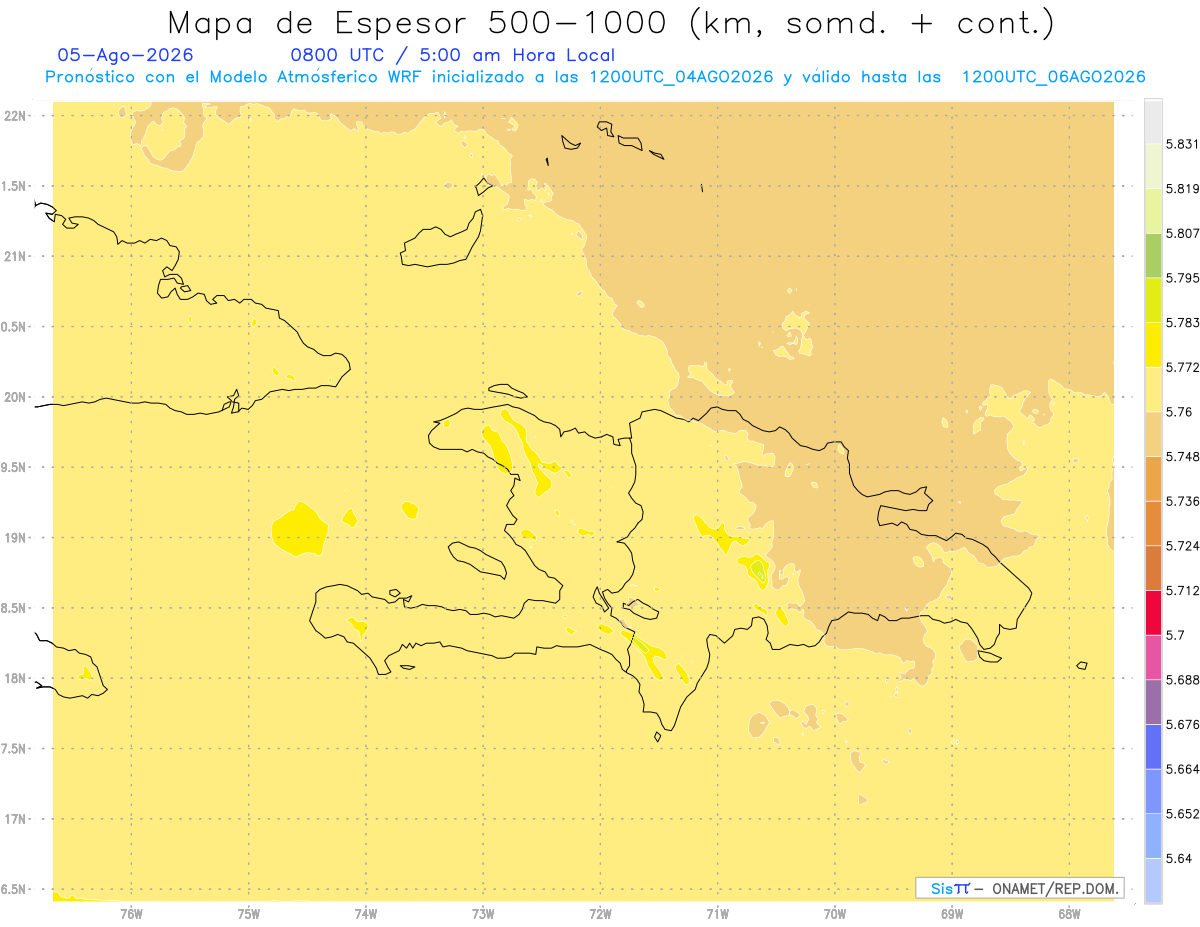Screen dimensions: 1200x927
Task: Click the colorbar value '5.831'
Action: click(x=1183, y=145)
